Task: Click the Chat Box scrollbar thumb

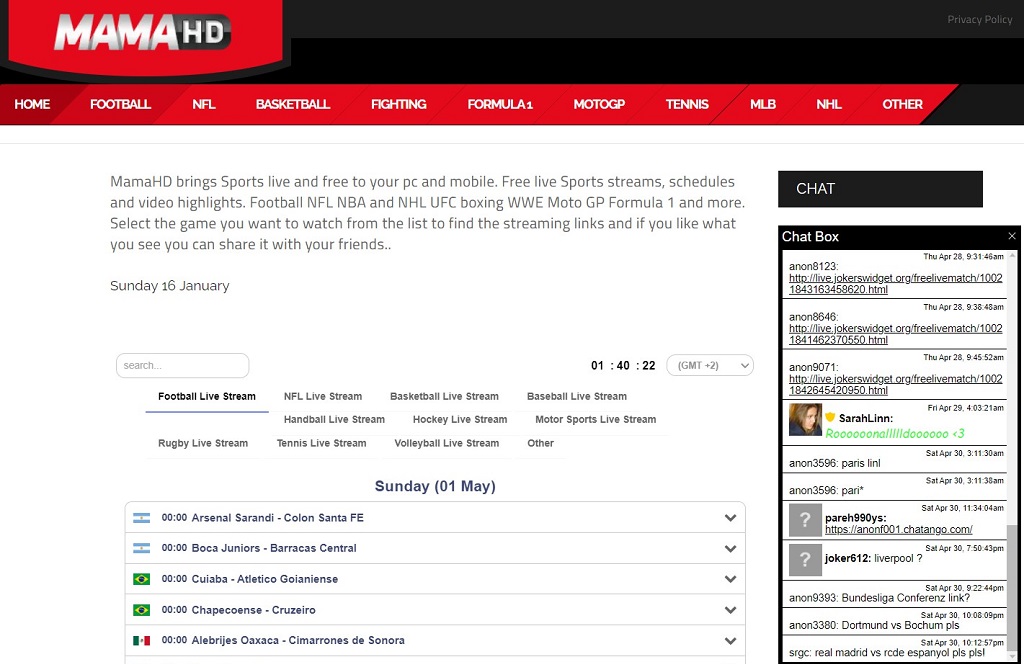Action: (x=1012, y=587)
